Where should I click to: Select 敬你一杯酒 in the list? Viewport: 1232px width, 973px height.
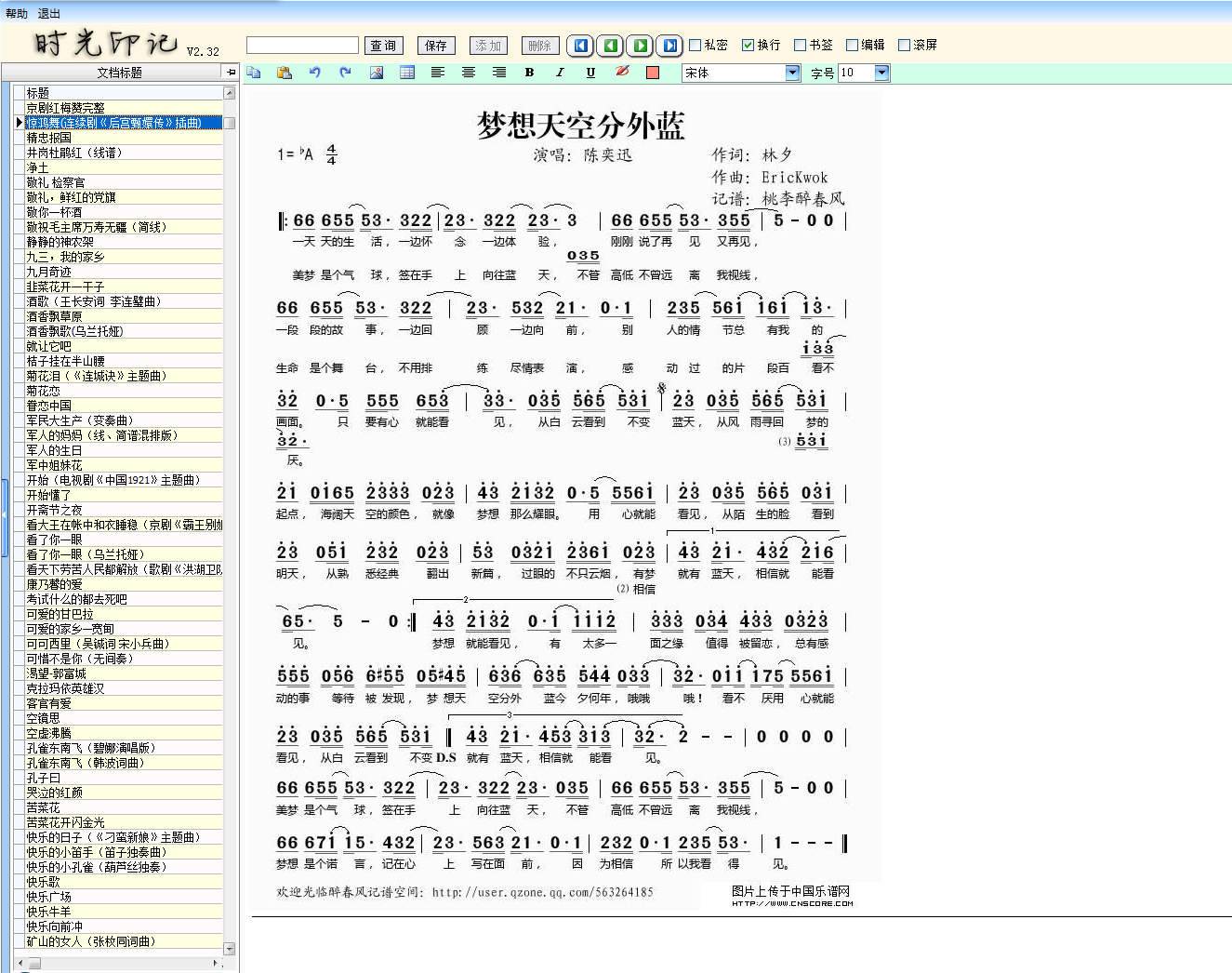pyautogui.click(x=123, y=212)
